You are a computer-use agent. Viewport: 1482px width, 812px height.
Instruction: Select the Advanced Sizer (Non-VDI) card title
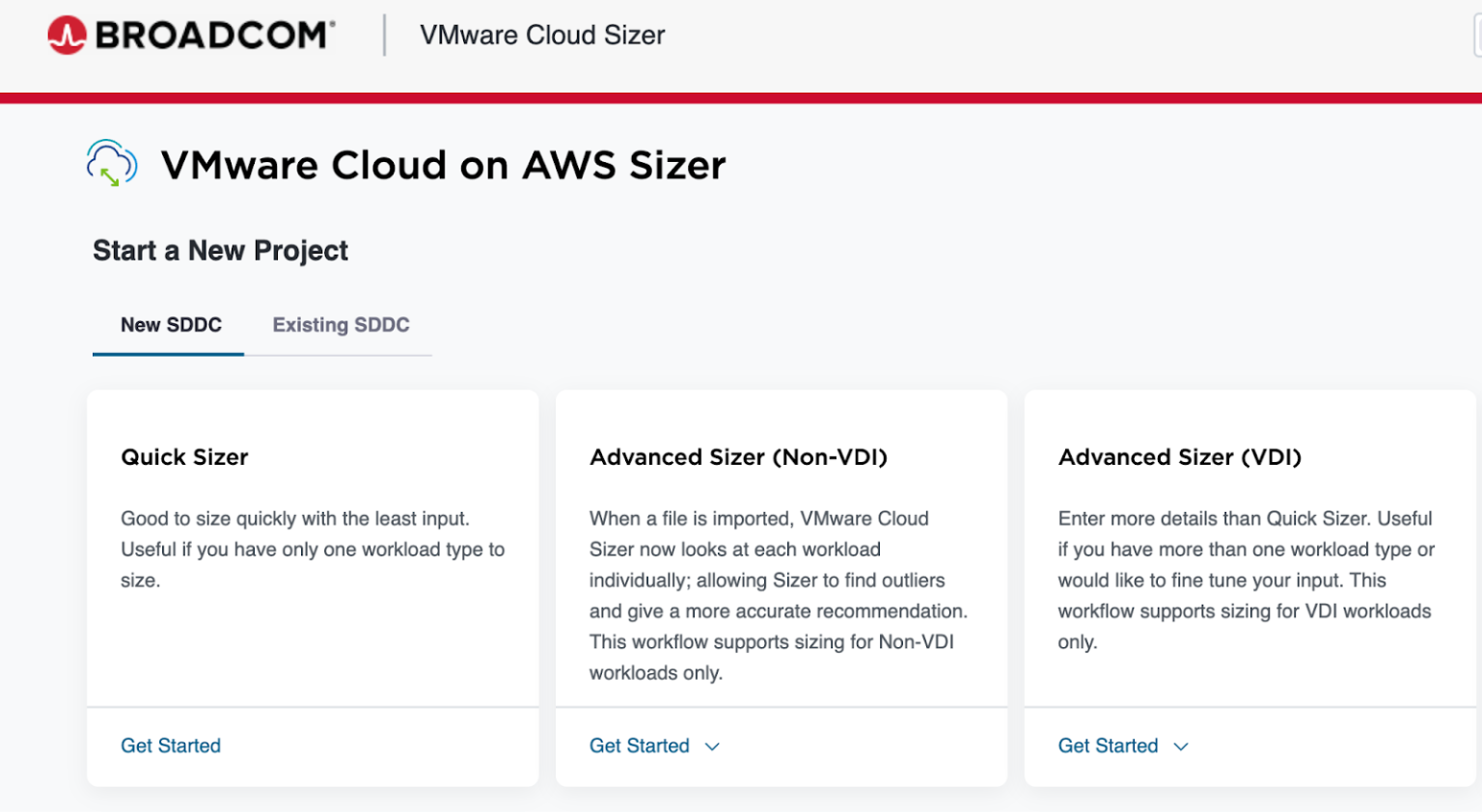tap(738, 457)
